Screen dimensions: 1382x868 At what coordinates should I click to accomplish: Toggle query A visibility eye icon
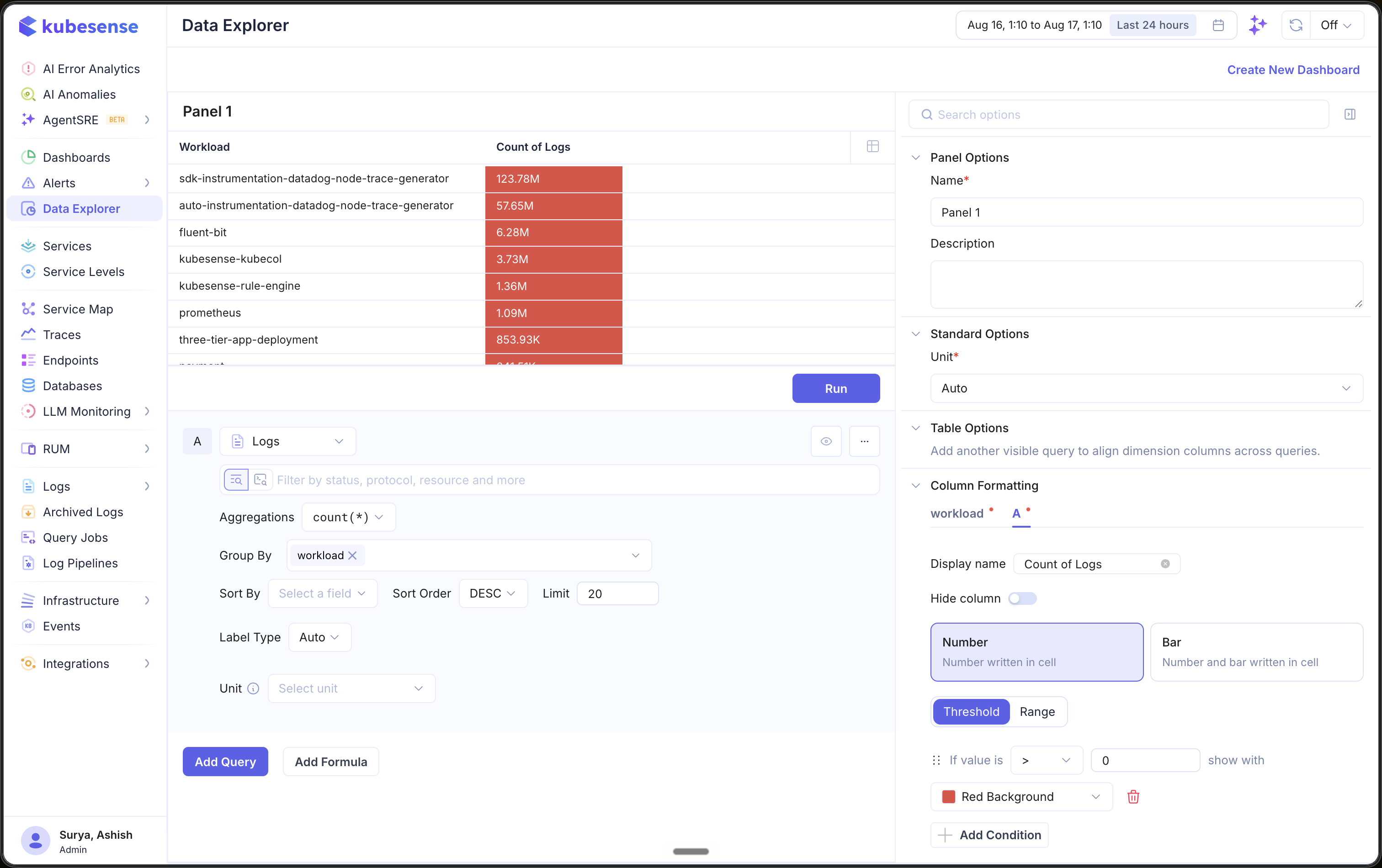pyautogui.click(x=826, y=441)
